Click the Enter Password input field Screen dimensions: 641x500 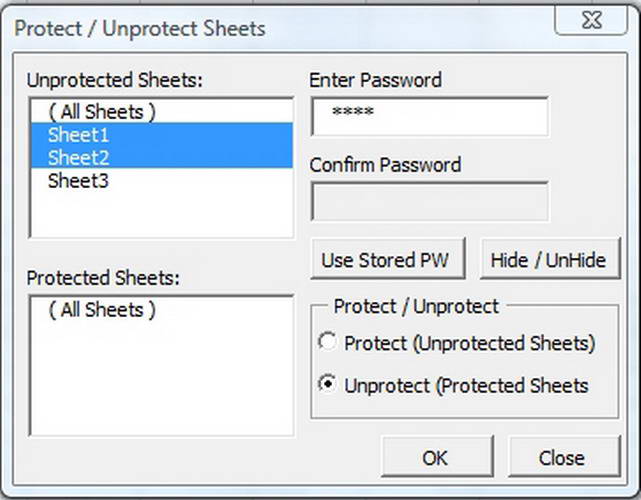point(430,116)
